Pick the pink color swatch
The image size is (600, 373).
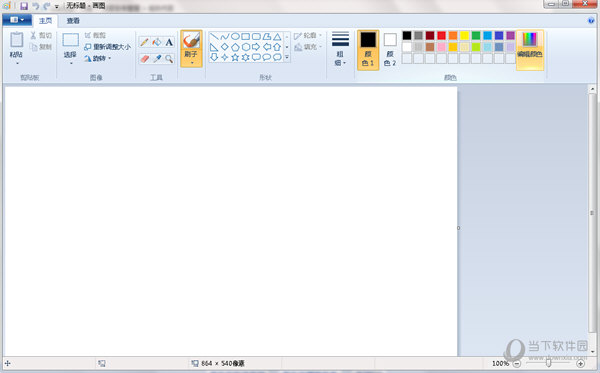[442, 47]
